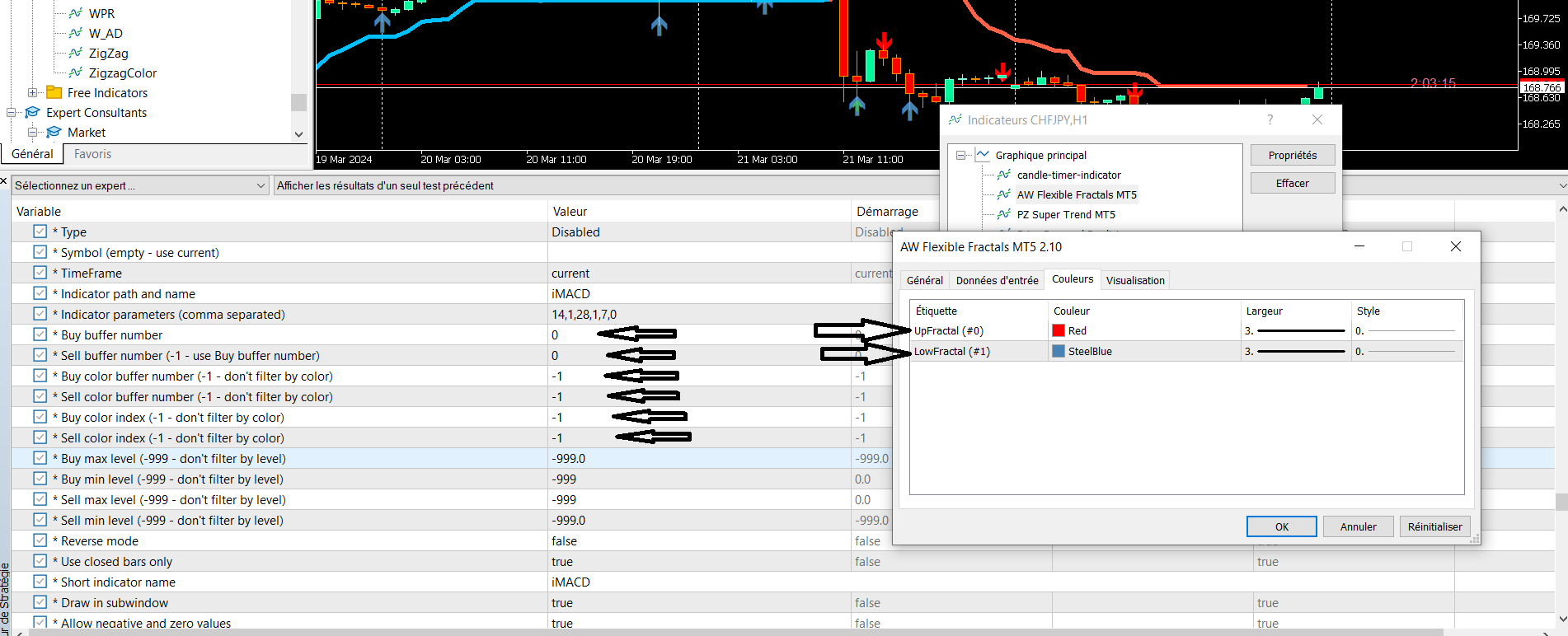Collapse the Market tree node
The image size is (1568, 636).
(x=33, y=132)
